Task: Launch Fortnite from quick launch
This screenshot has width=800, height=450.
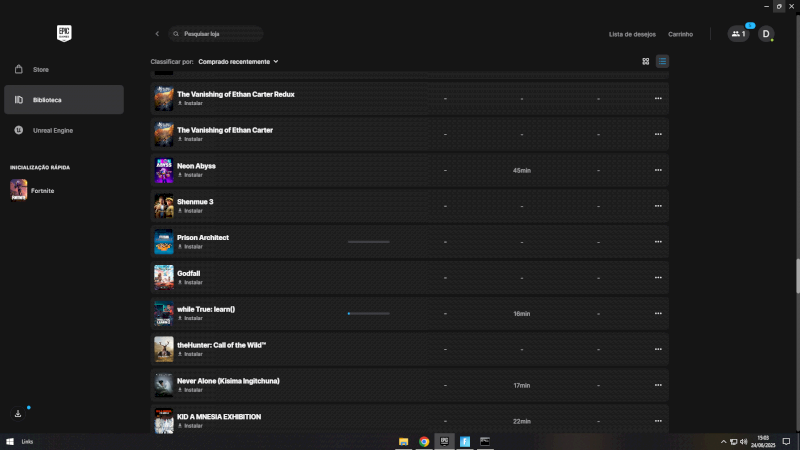Action: [33, 190]
